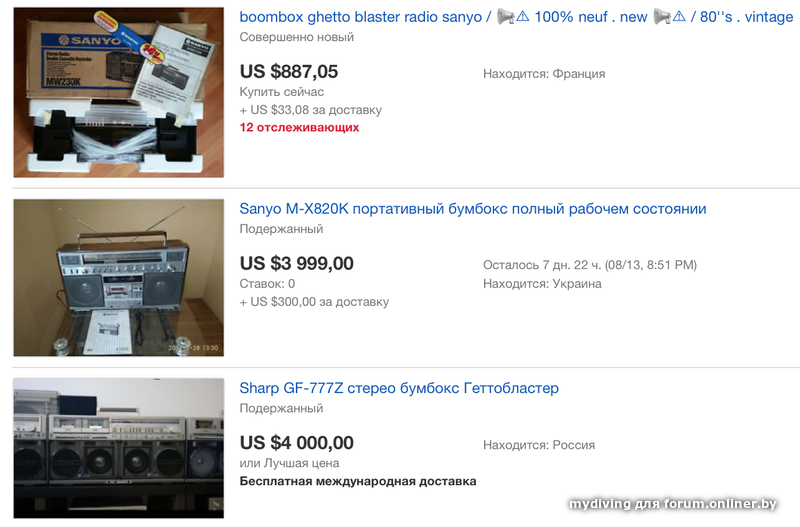Viewport: 800px width, 527px height.
Task: Click the second megaphone emoji in title
Action: pyautogui.click(x=662, y=17)
